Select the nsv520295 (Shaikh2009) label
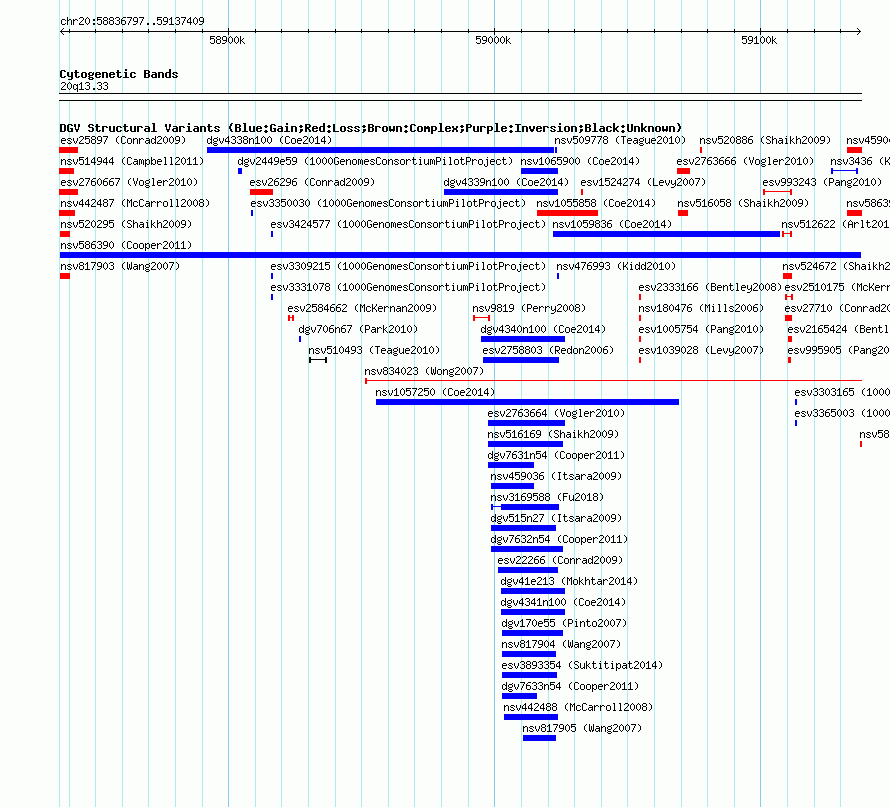890x807 pixels. pos(126,224)
